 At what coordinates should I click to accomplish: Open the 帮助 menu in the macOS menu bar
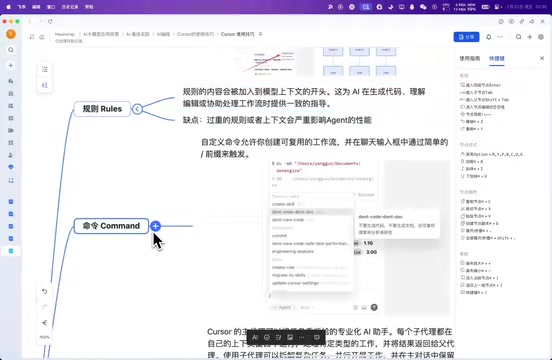coord(89,7)
